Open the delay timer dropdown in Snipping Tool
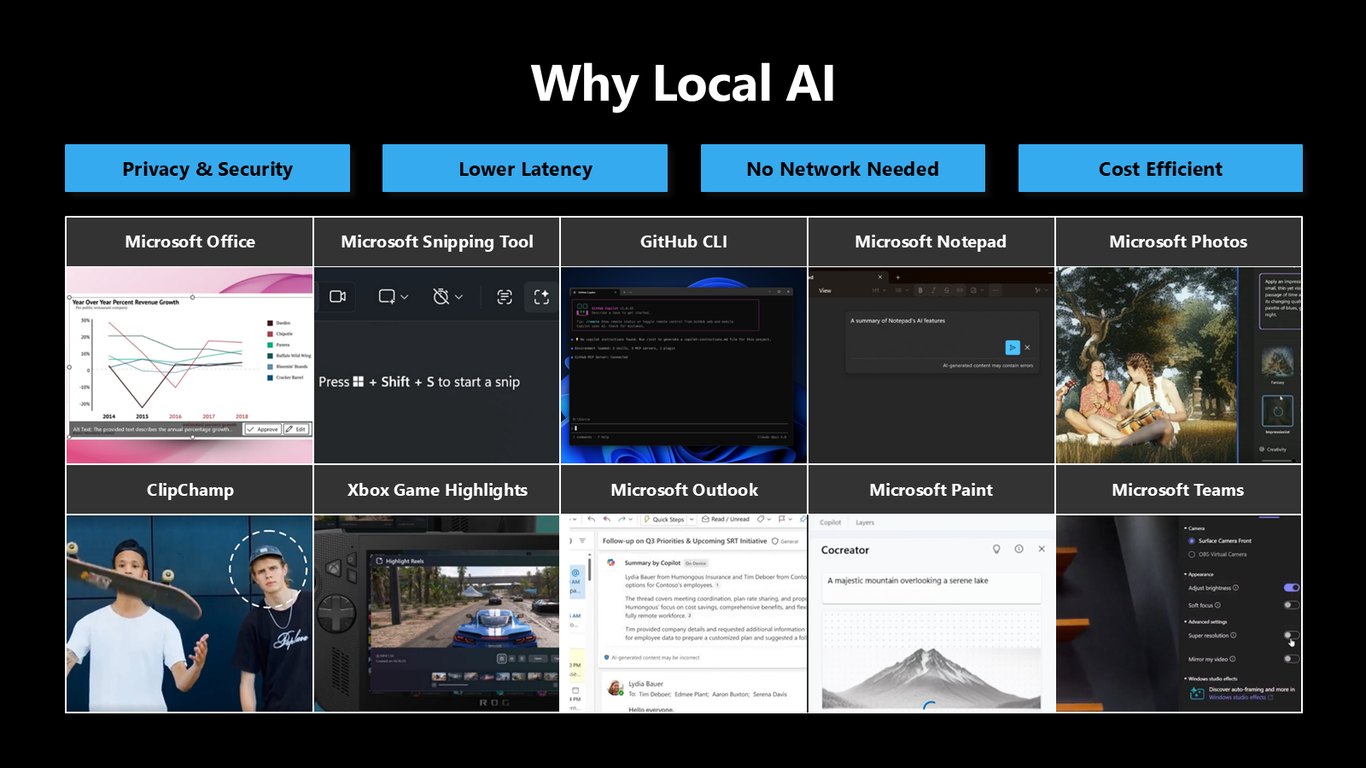 [x=459, y=297]
